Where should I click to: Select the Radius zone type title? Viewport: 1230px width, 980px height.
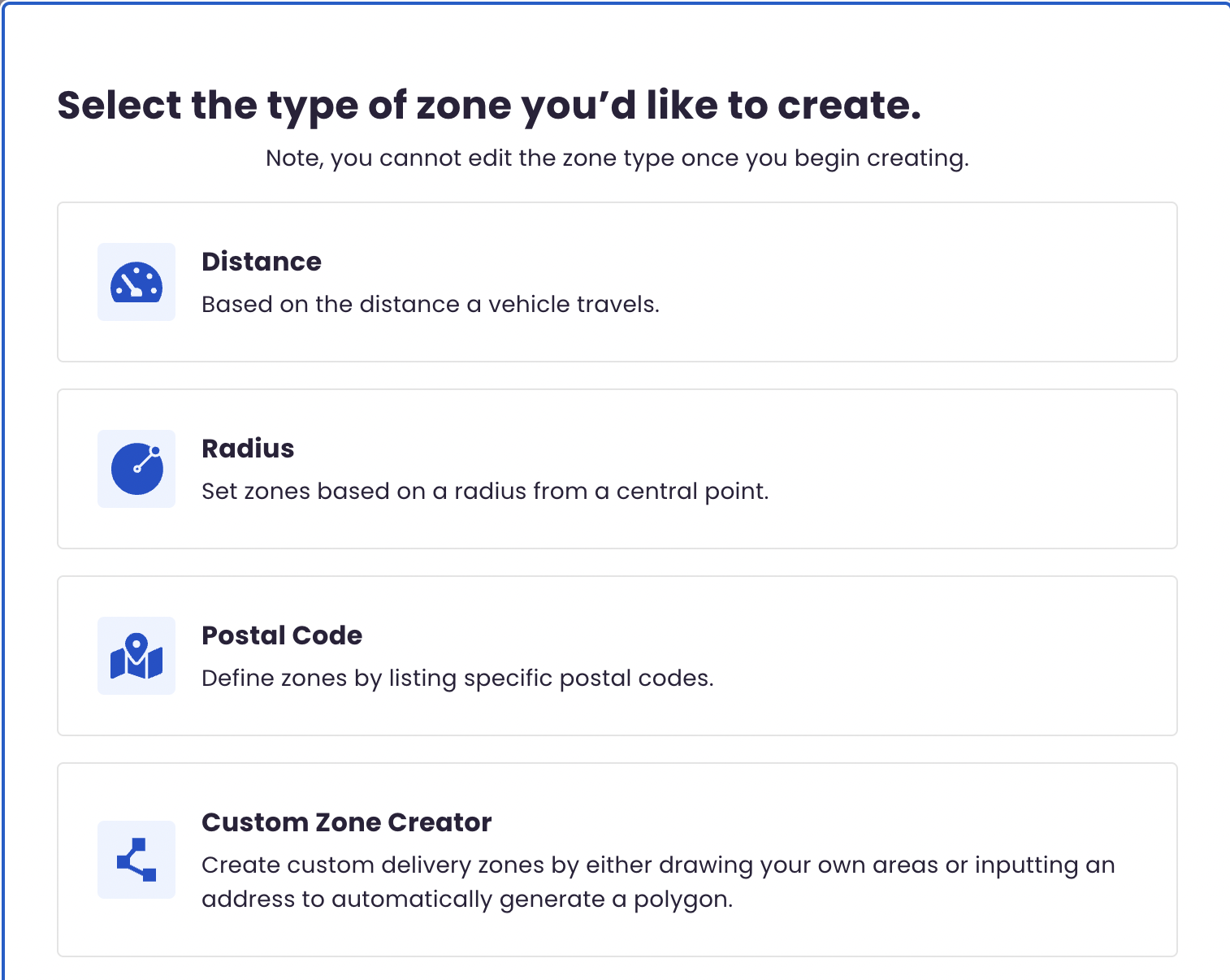point(248,449)
